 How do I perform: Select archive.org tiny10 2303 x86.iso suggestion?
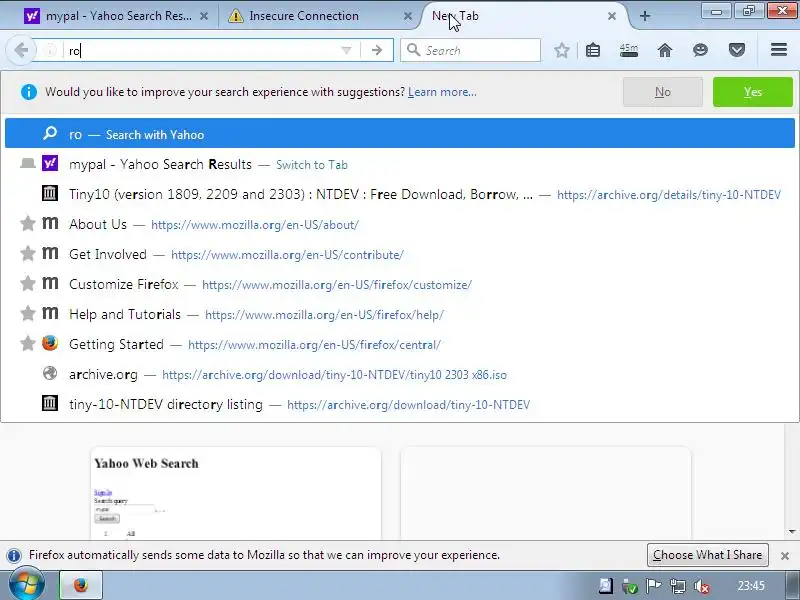coord(400,374)
